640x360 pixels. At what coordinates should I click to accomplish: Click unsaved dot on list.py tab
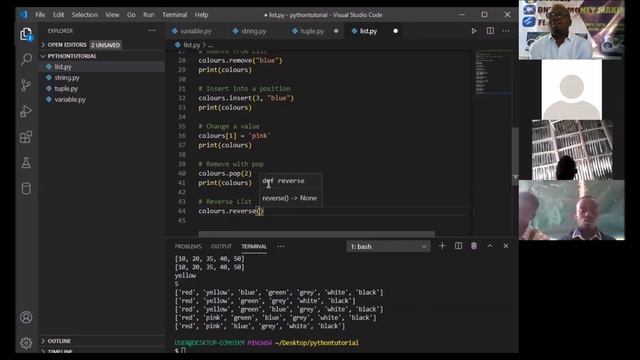[396, 31]
